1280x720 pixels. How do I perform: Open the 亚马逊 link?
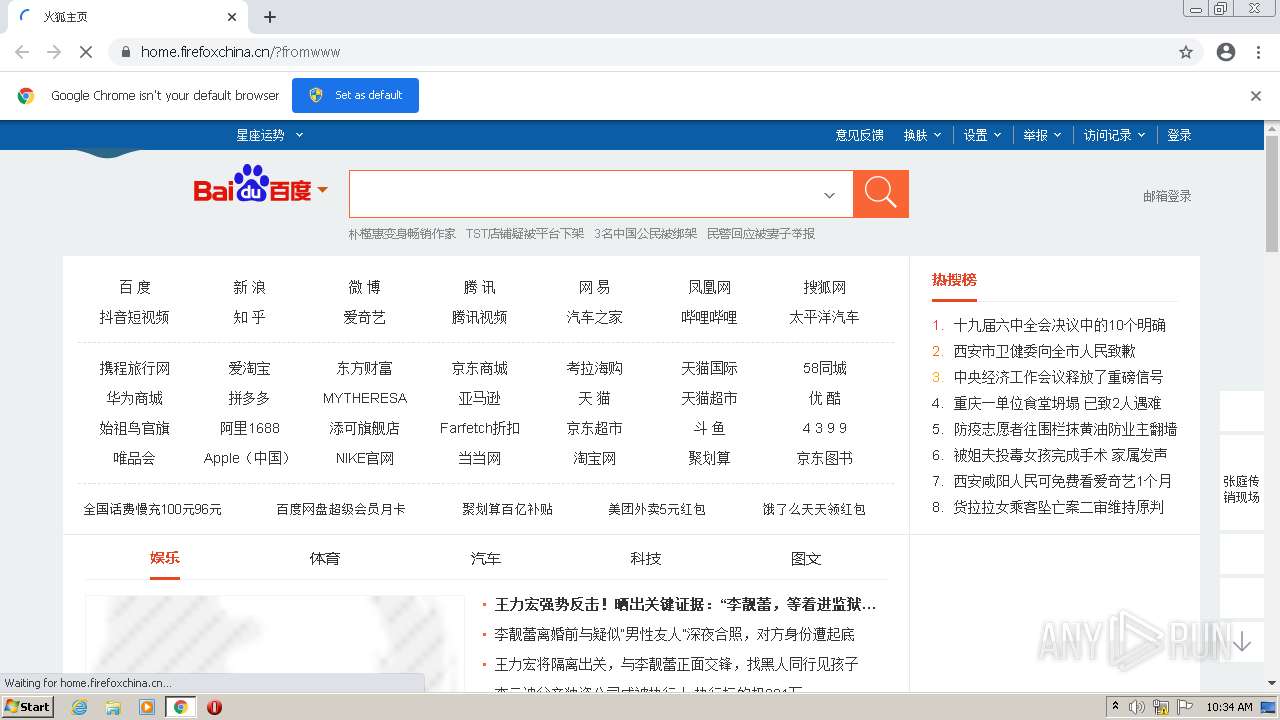[x=479, y=398]
